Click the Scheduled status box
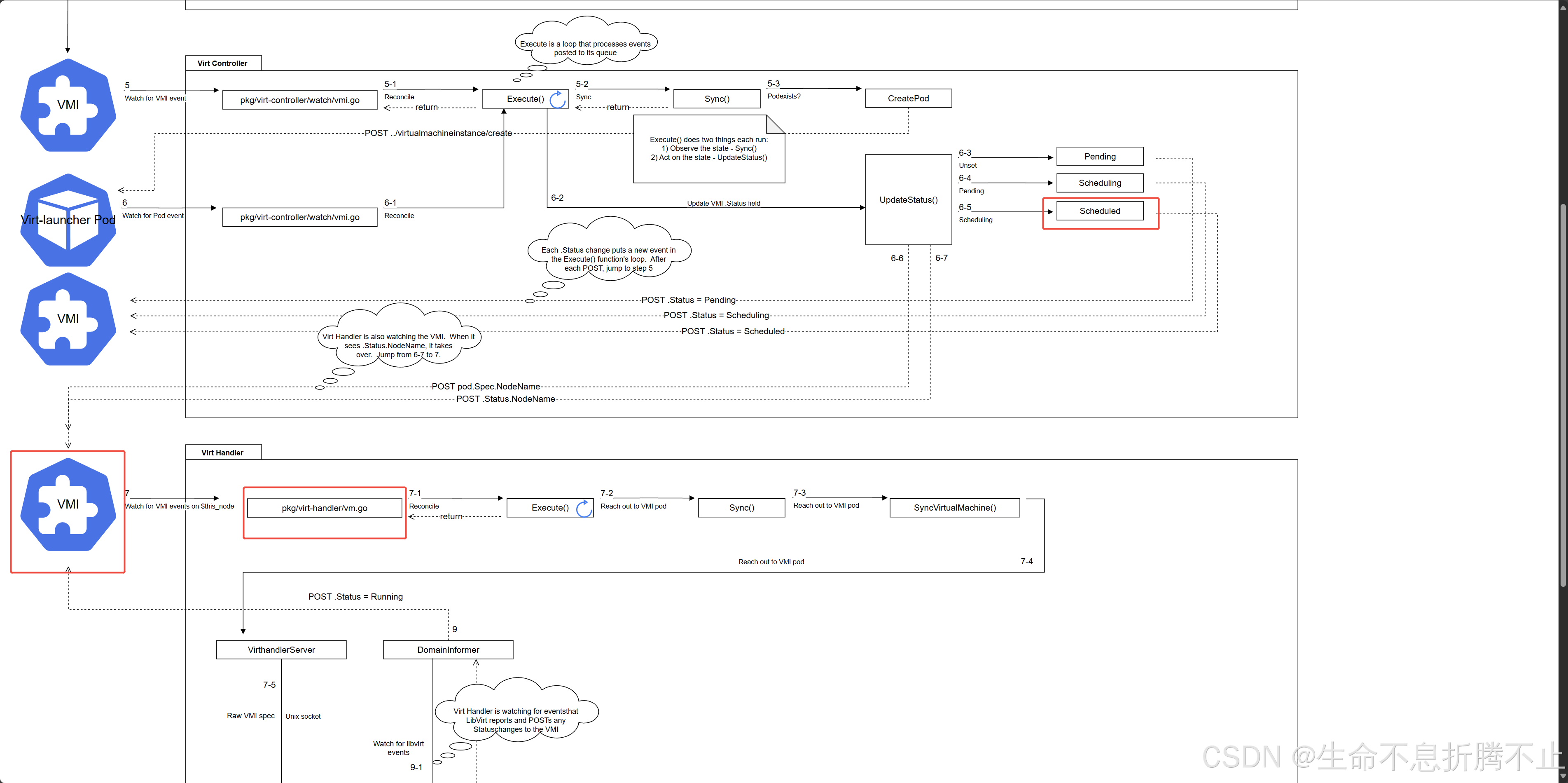Screen dimensions: 1568x783 [1099, 211]
